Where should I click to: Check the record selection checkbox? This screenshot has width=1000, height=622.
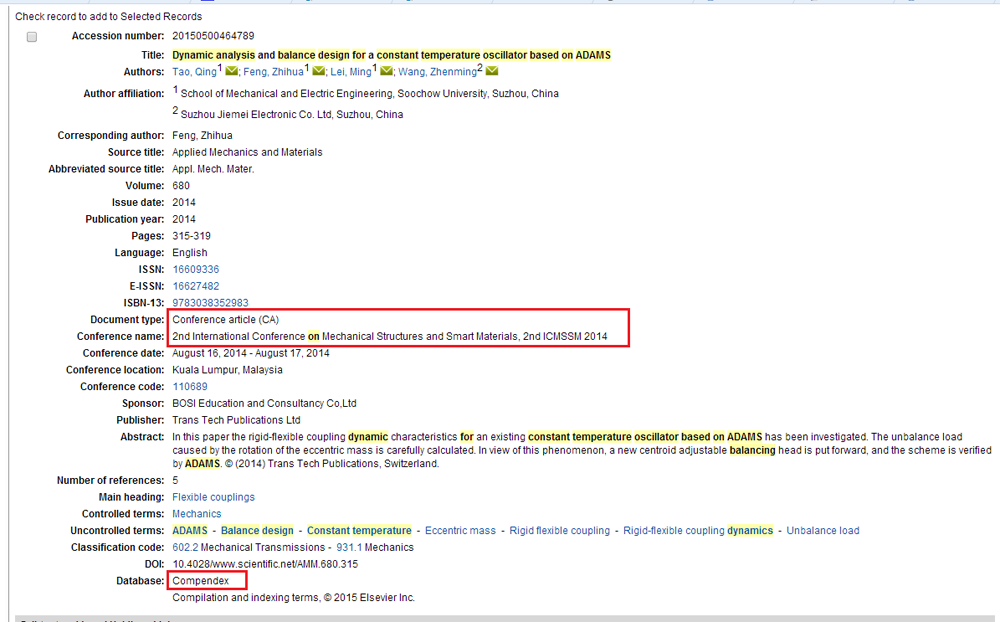tap(32, 37)
